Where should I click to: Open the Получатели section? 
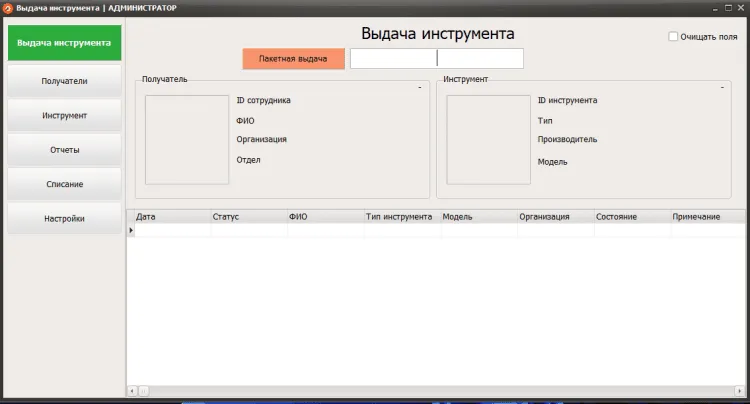[64, 81]
